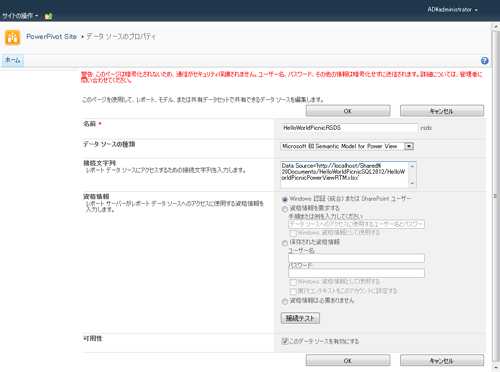The height and width of the screenshot is (372, 500).
Task: Select 資格情報は必要ありません radio button
Action: (285, 302)
